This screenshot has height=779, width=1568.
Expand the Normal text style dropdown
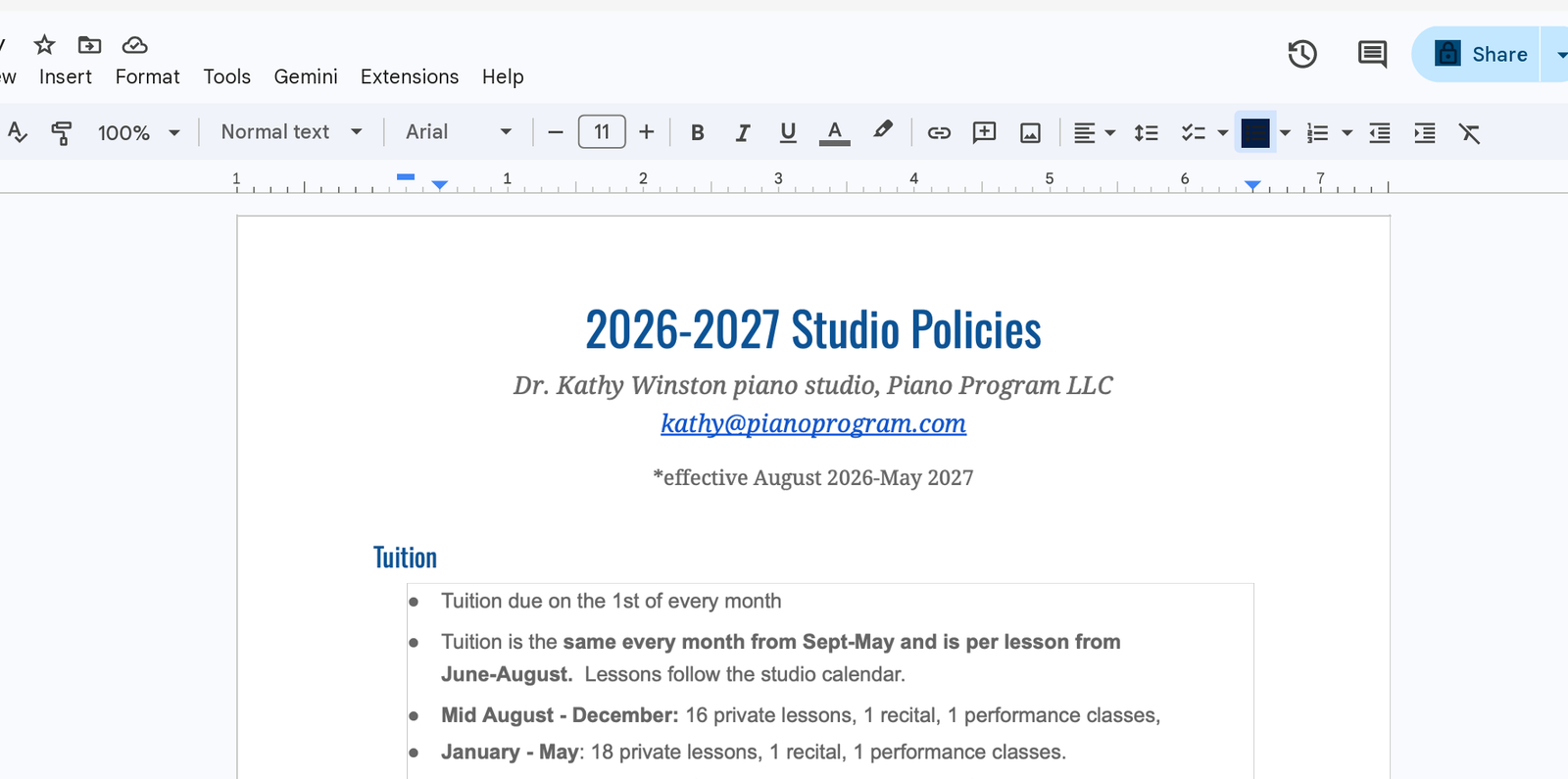click(x=291, y=131)
